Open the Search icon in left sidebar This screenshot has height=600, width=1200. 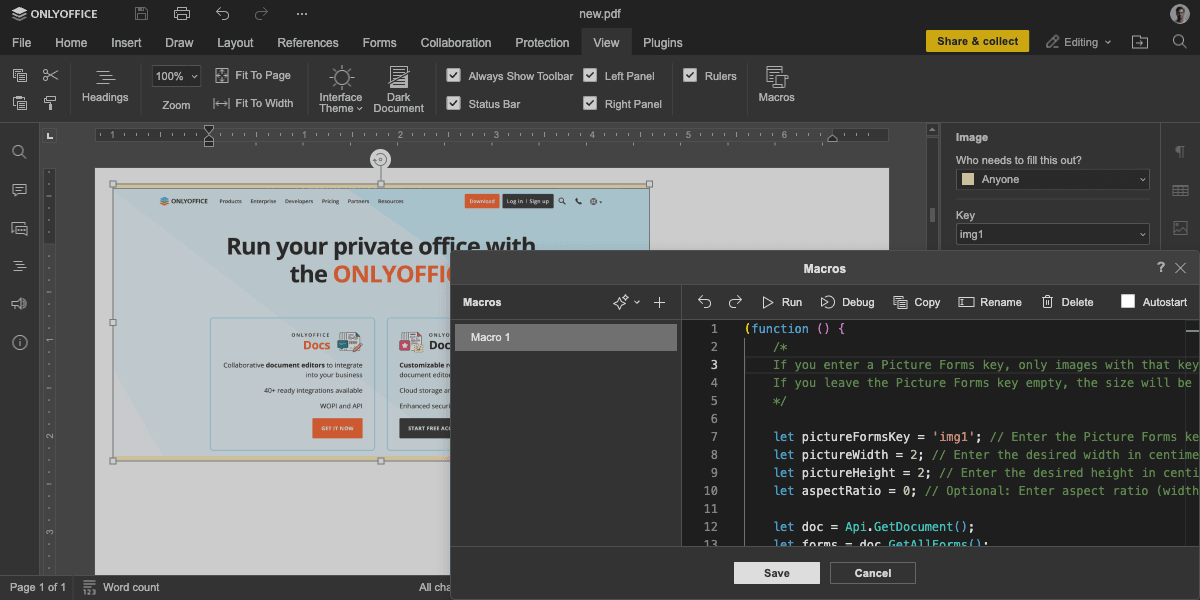(x=19, y=152)
